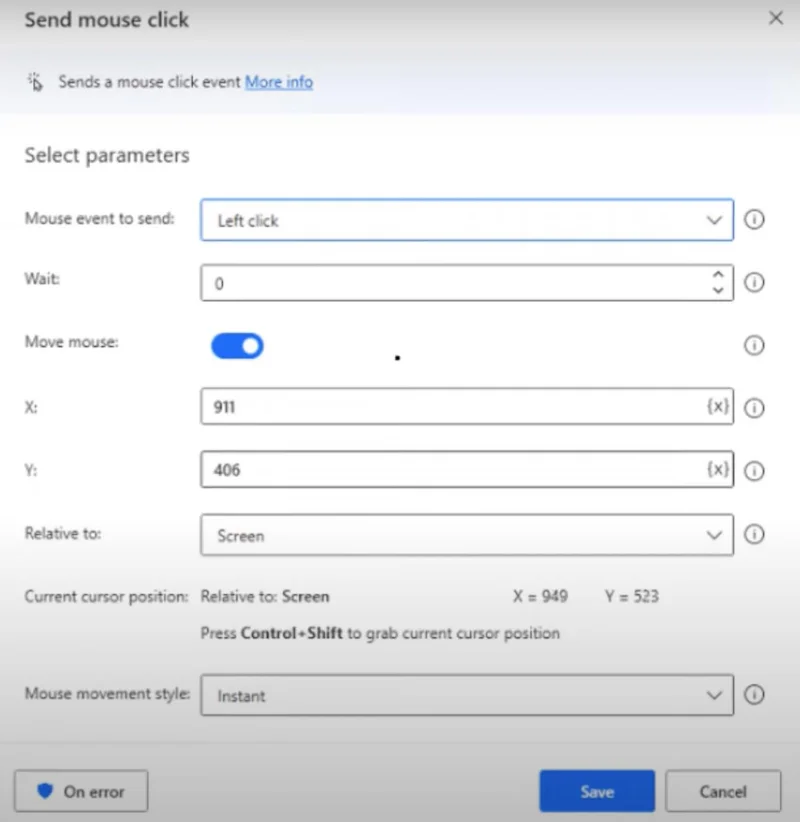Image resolution: width=800 pixels, height=822 pixels.
Task: Click the shield icon on On error button
Action: click(45, 791)
